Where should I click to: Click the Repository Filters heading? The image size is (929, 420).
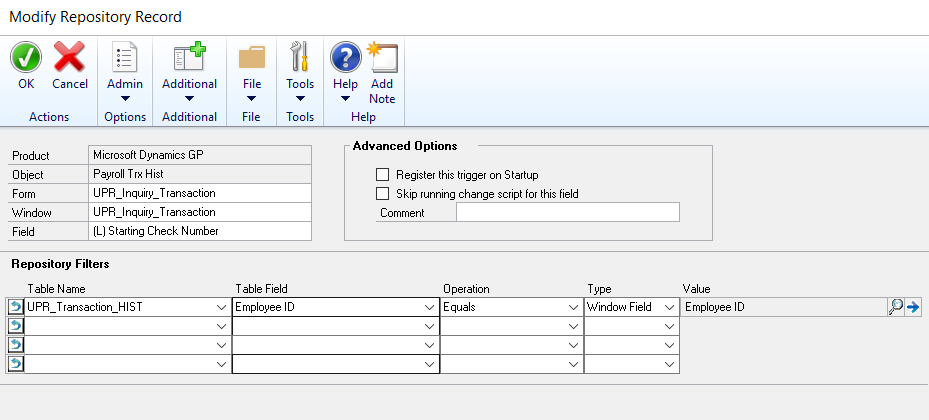[60, 264]
